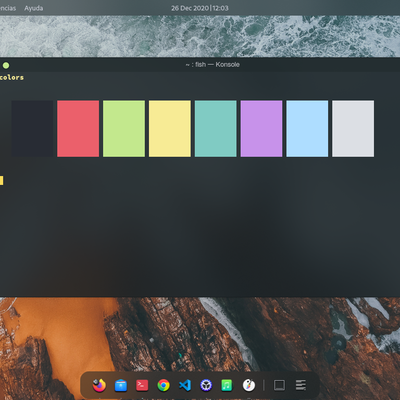
Task: Click the 26 Dec 2020 clock
Action: [x=200, y=8]
